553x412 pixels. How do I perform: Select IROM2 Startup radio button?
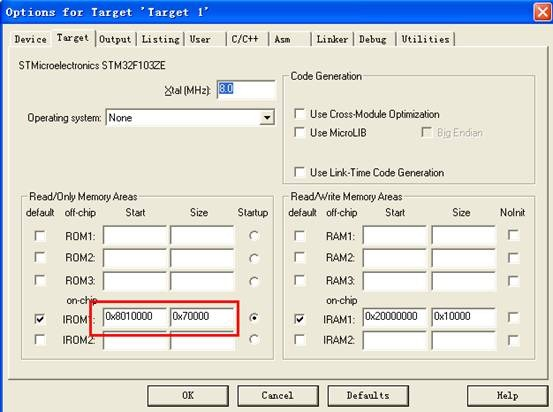coord(254,339)
